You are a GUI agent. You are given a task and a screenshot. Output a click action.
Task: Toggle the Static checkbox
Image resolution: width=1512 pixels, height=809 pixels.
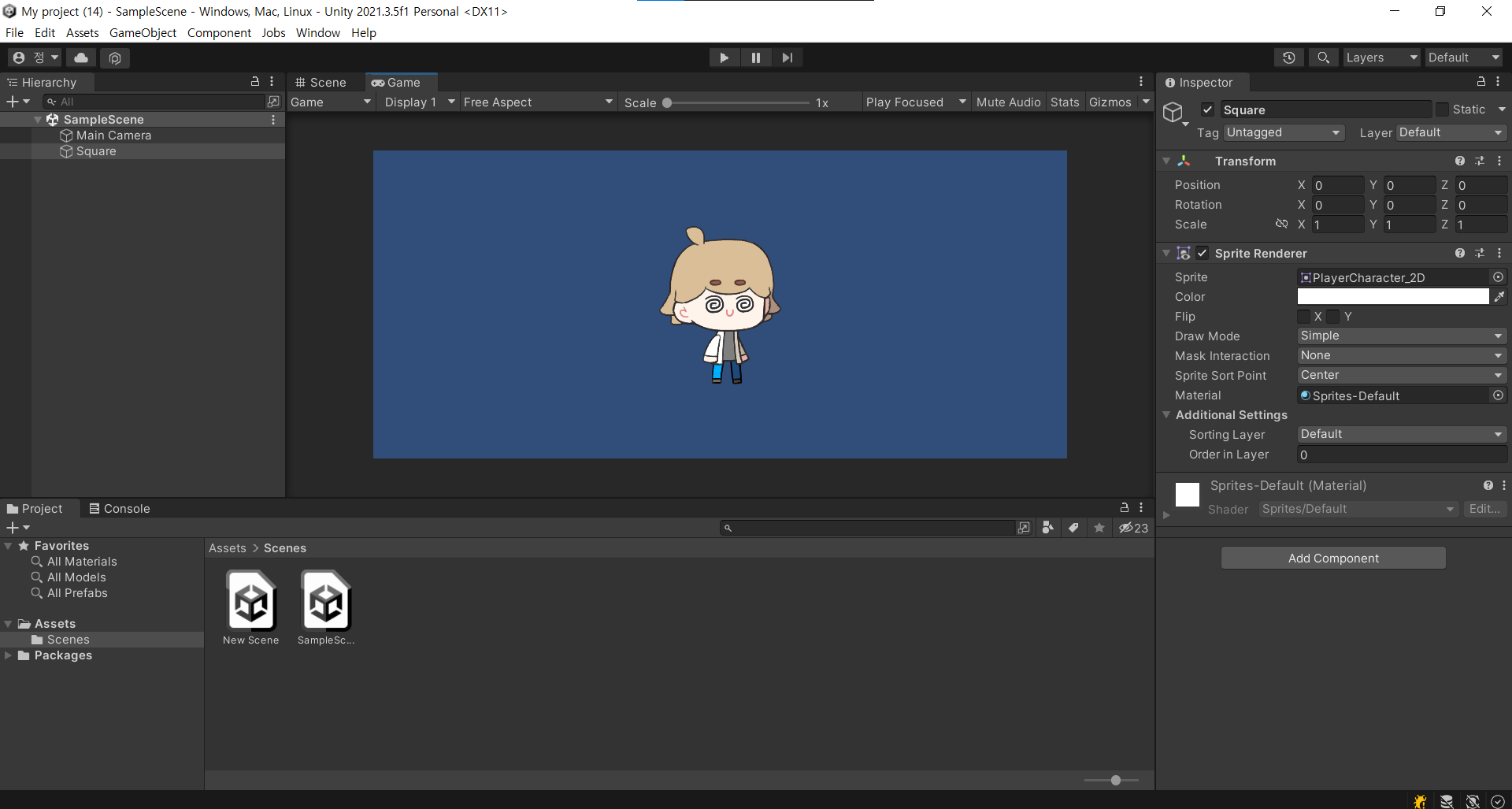1442,109
